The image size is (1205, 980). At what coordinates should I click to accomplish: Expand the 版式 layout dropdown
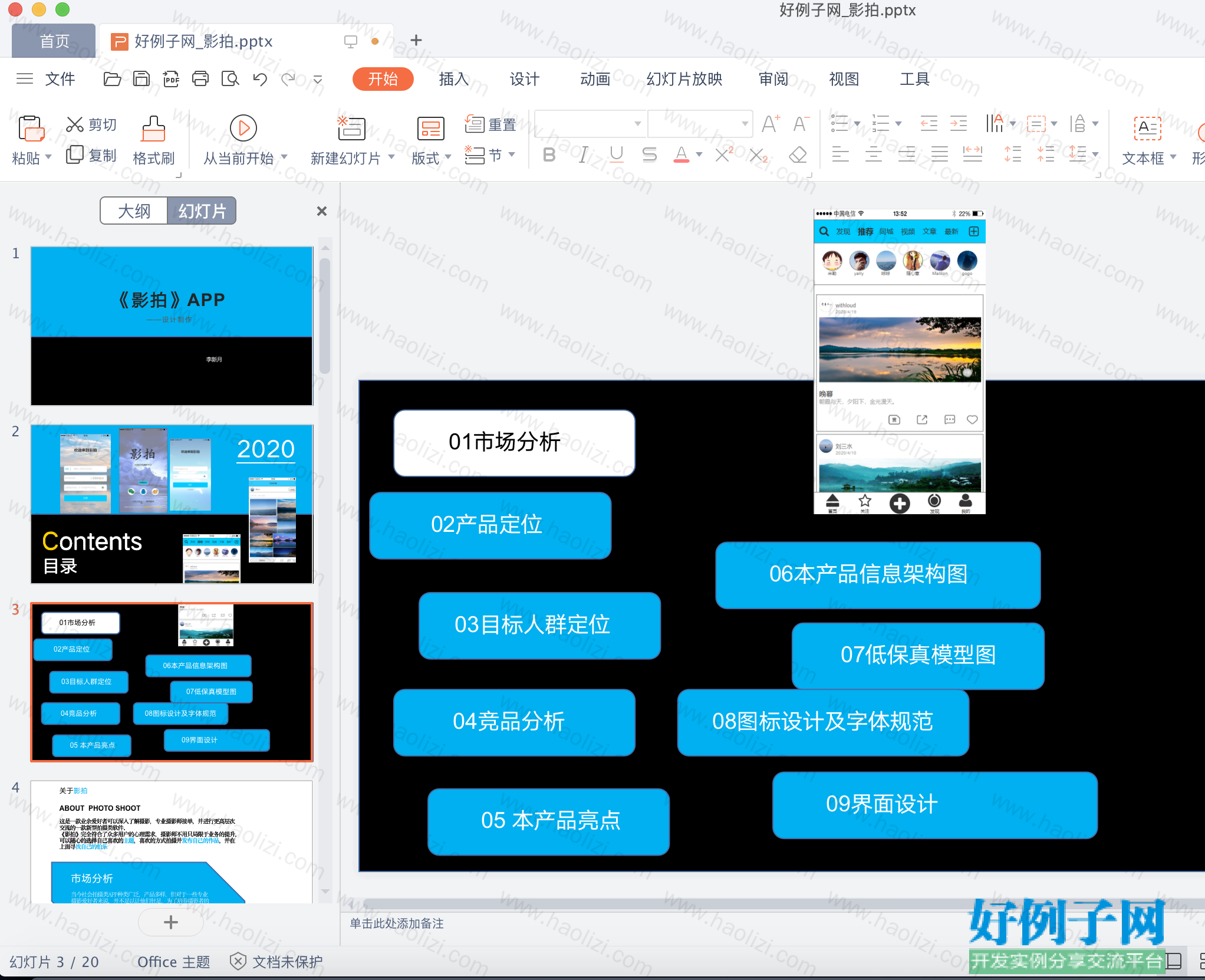[x=448, y=157]
